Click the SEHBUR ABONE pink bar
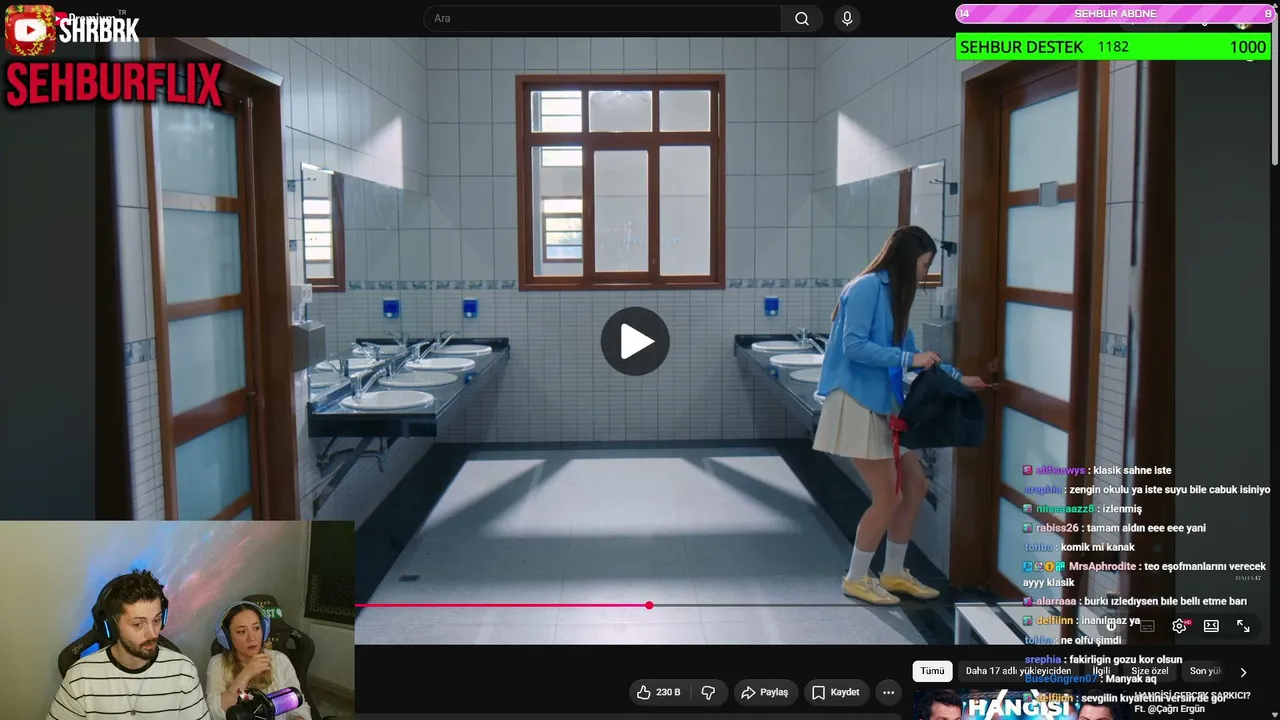Screen dimensions: 1280x720 tap(1115, 14)
